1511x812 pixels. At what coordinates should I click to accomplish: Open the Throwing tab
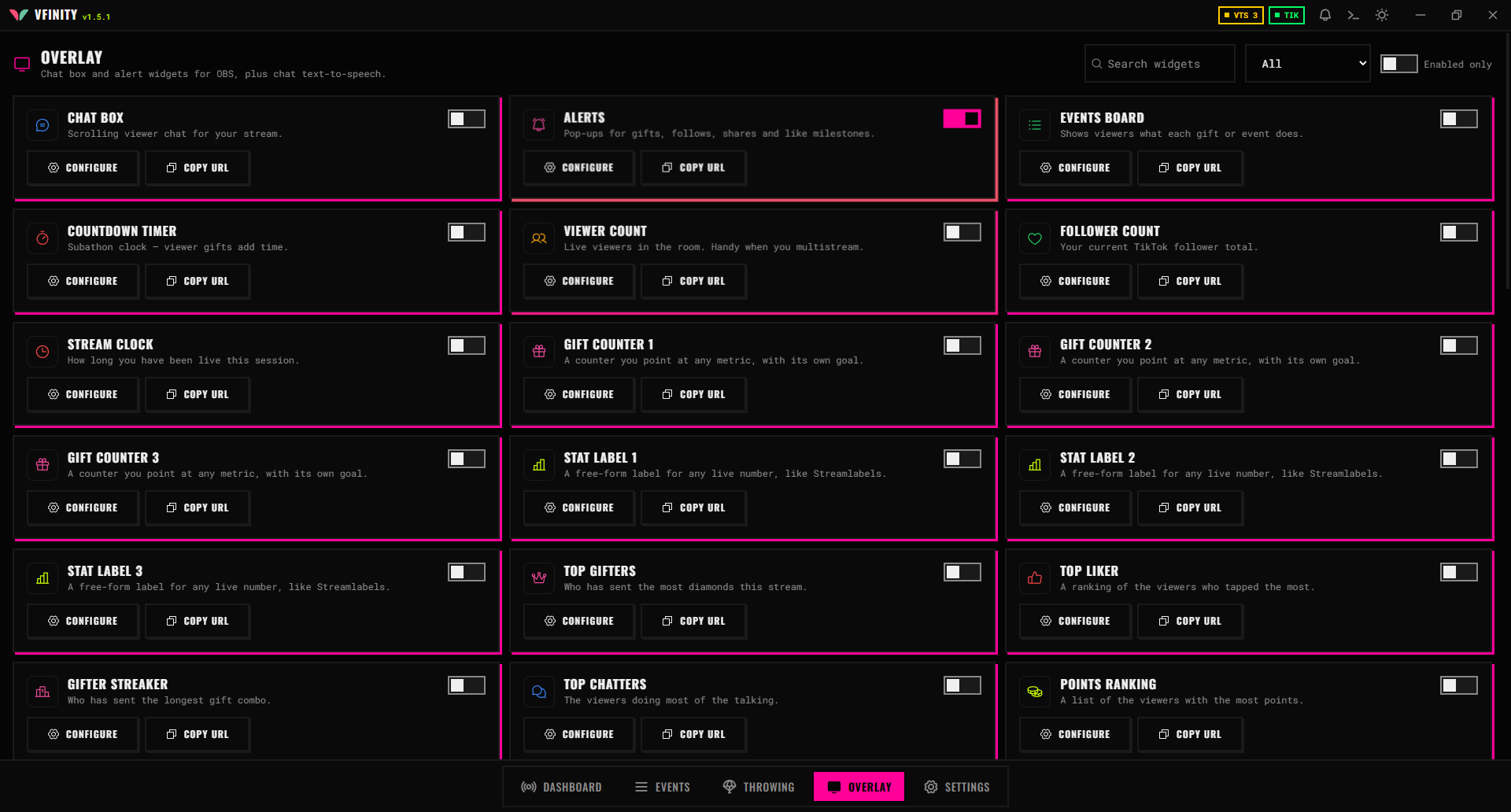[x=759, y=787]
